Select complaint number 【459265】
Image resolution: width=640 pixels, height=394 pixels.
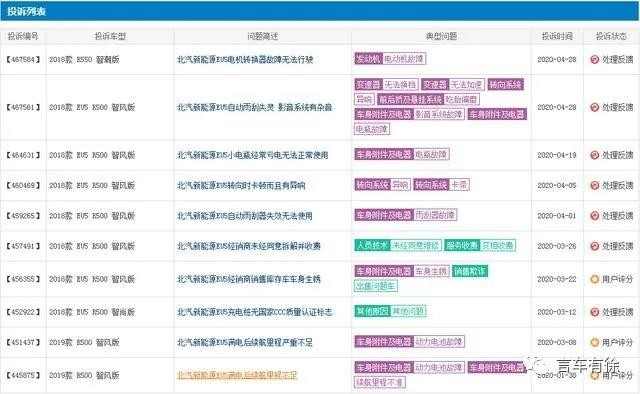point(23,216)
